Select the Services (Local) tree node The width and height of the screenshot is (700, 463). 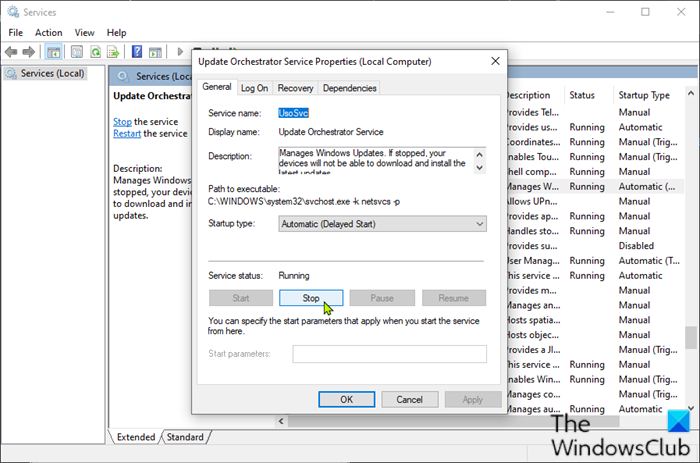pyautogui.click(x=46, y=73)
